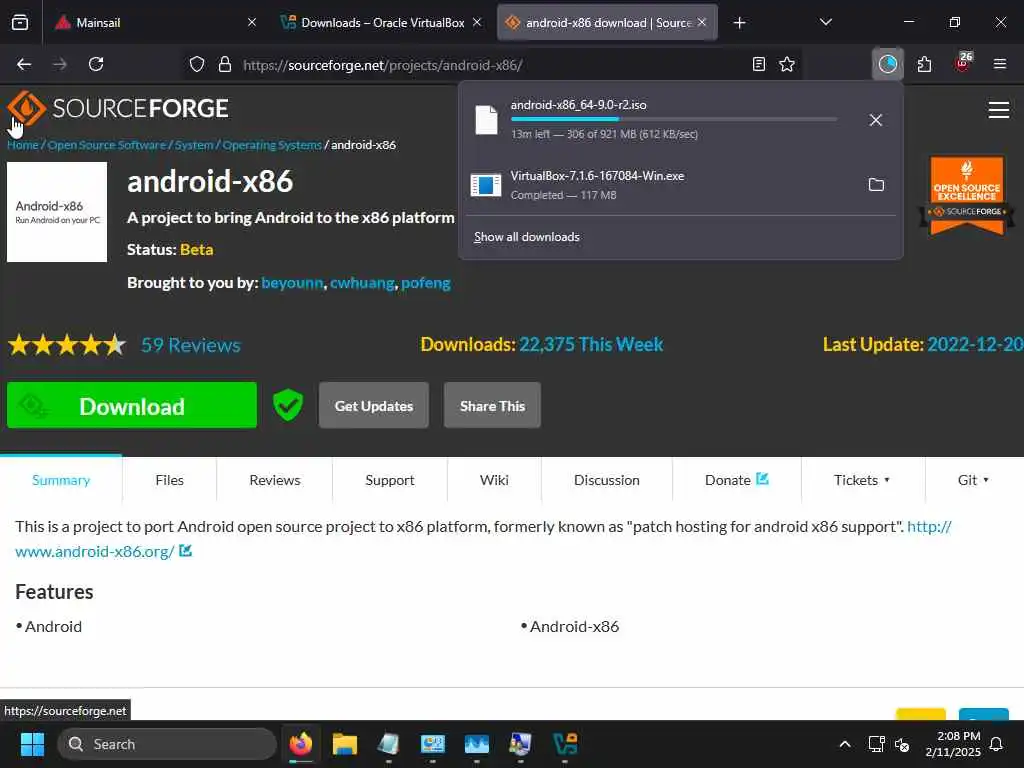The image size is (1024, 768).
Task: Select the android-x86 download tab
Action: click(599, 23)
